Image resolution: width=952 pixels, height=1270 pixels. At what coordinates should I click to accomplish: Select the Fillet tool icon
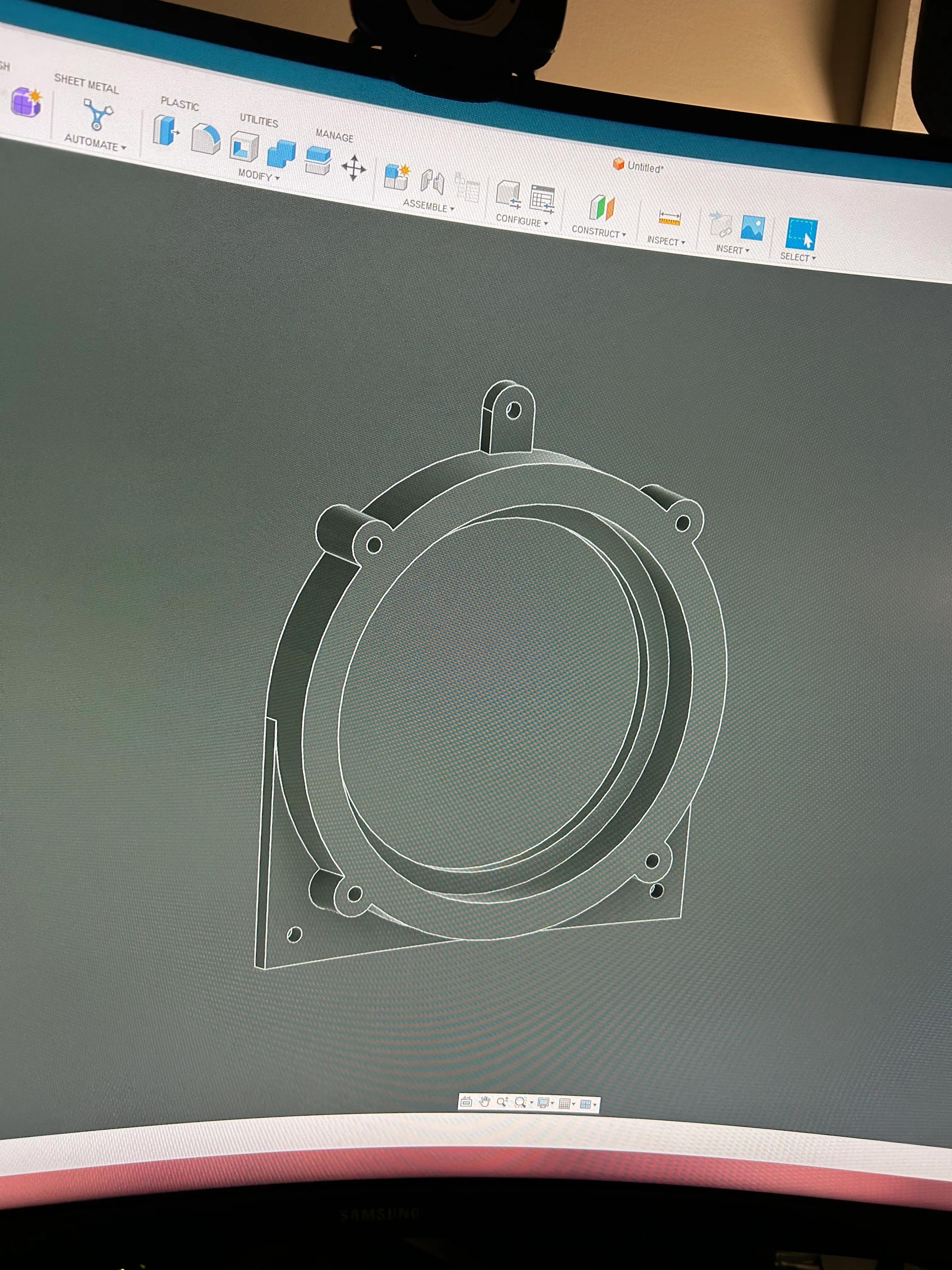[206, 138]
